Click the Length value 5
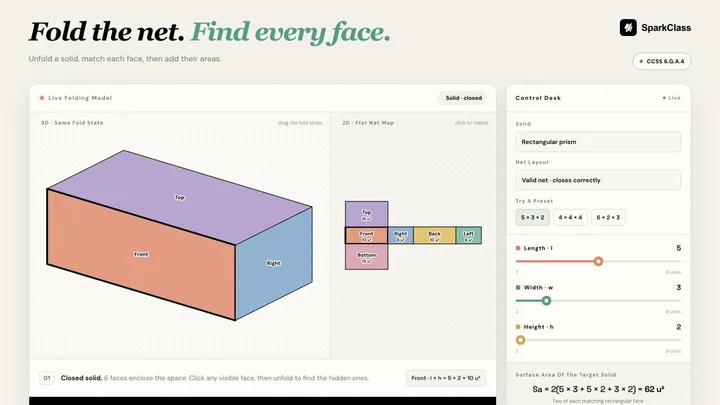 click(678, 248)
